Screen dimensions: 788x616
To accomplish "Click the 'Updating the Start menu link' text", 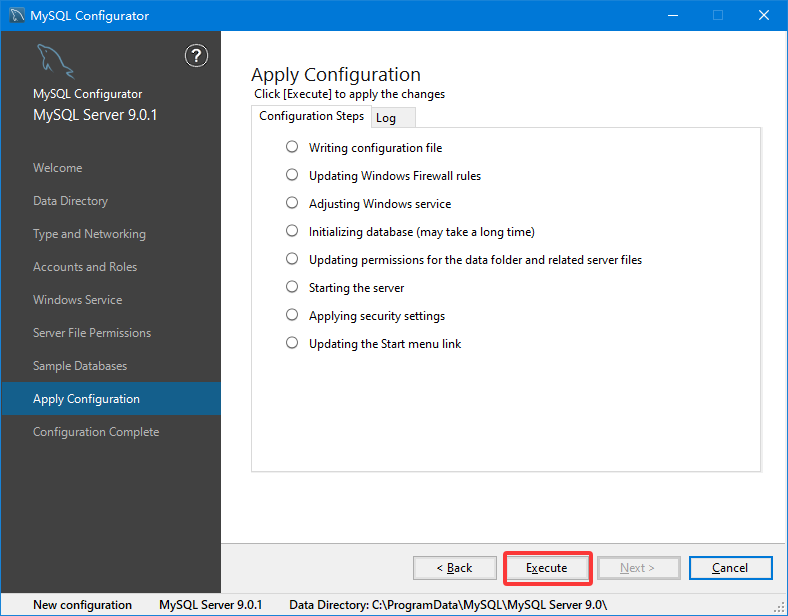I will pos(385,344).
